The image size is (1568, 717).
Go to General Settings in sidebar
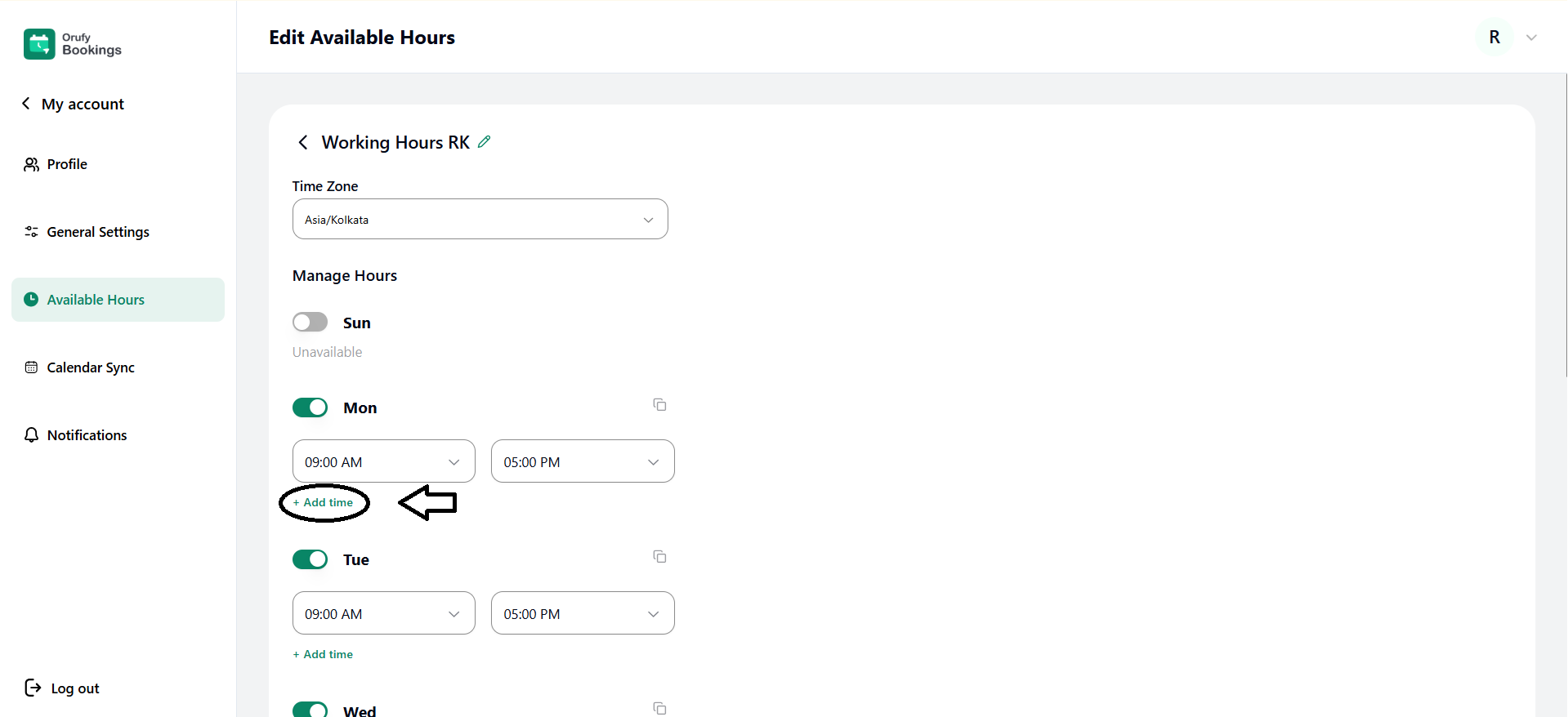click(x=98, y=232)
